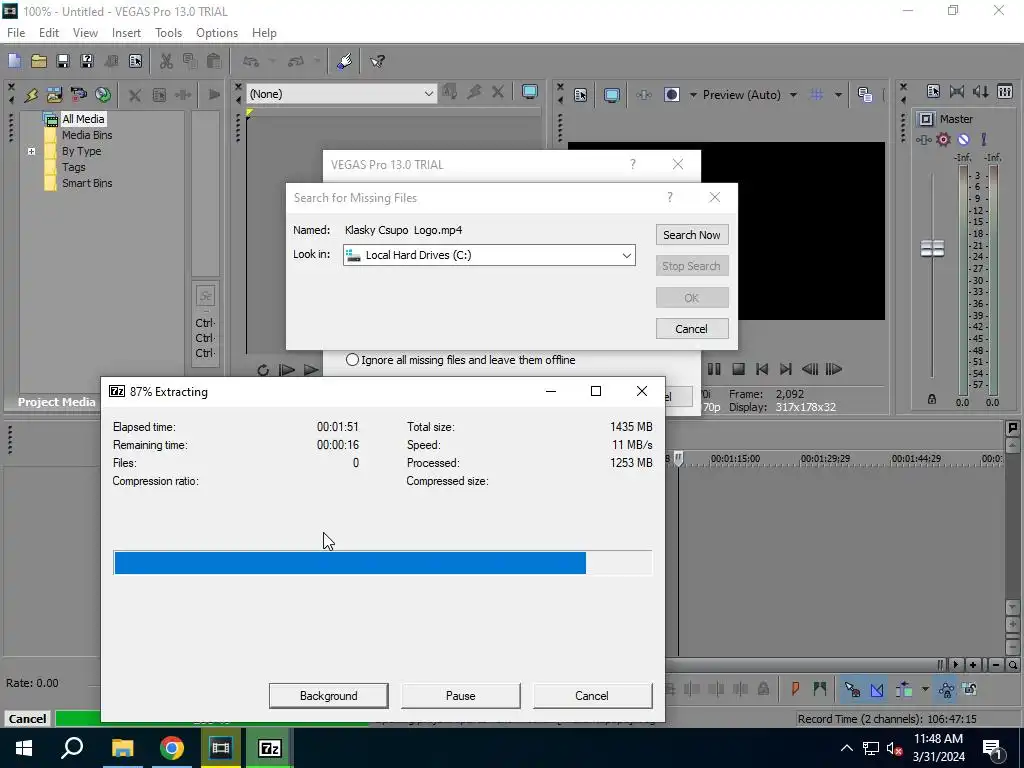Toggle Ignore Event Grouping icon
The height and width of the screenshot is (768, 1024).
coord(970,689)
